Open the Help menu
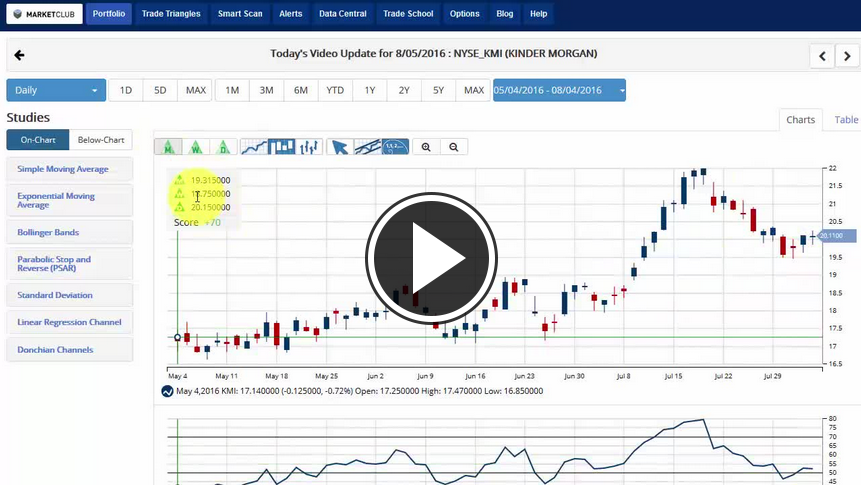This screenshot has width=861, height=485. coord(538,14)
